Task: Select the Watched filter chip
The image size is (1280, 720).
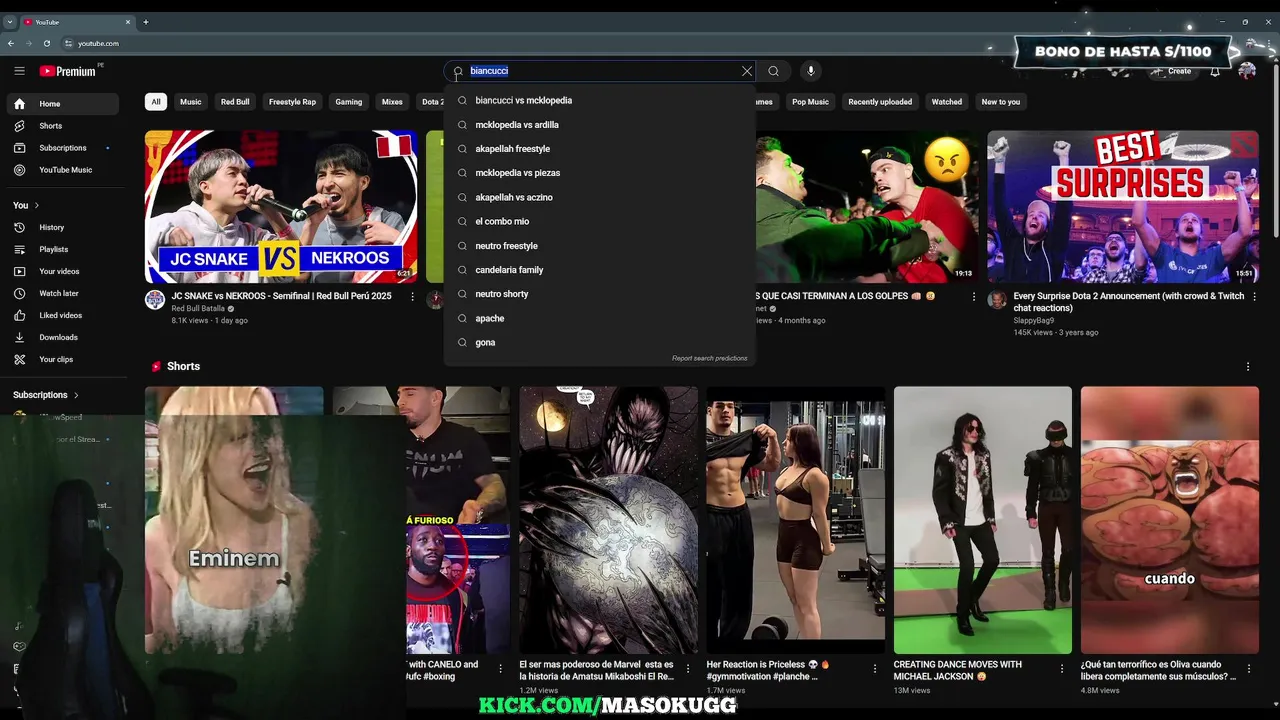Action: (947, 102)
